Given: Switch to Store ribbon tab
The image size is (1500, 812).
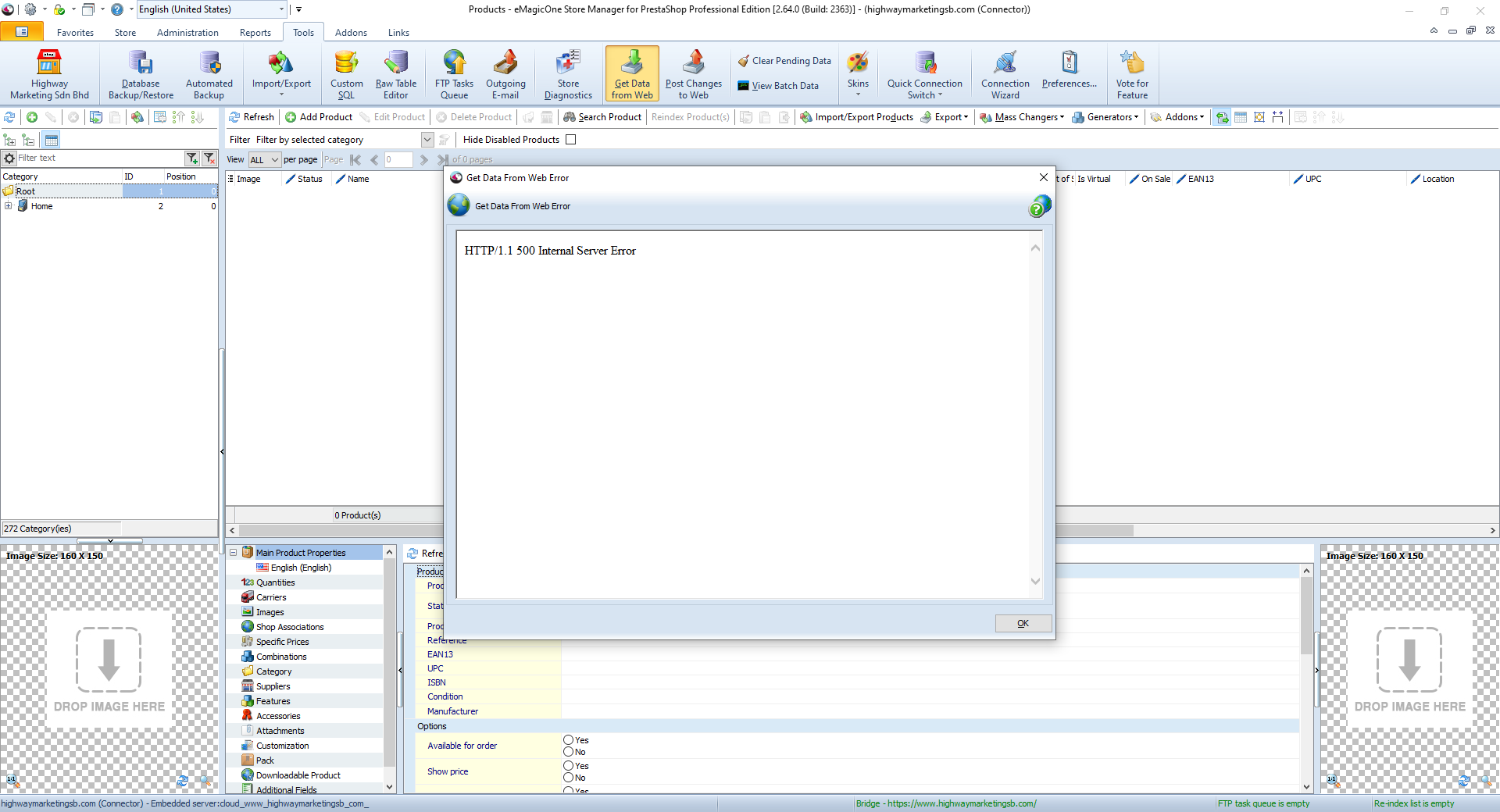Looking at the screenshot, I should pos(125,33).
